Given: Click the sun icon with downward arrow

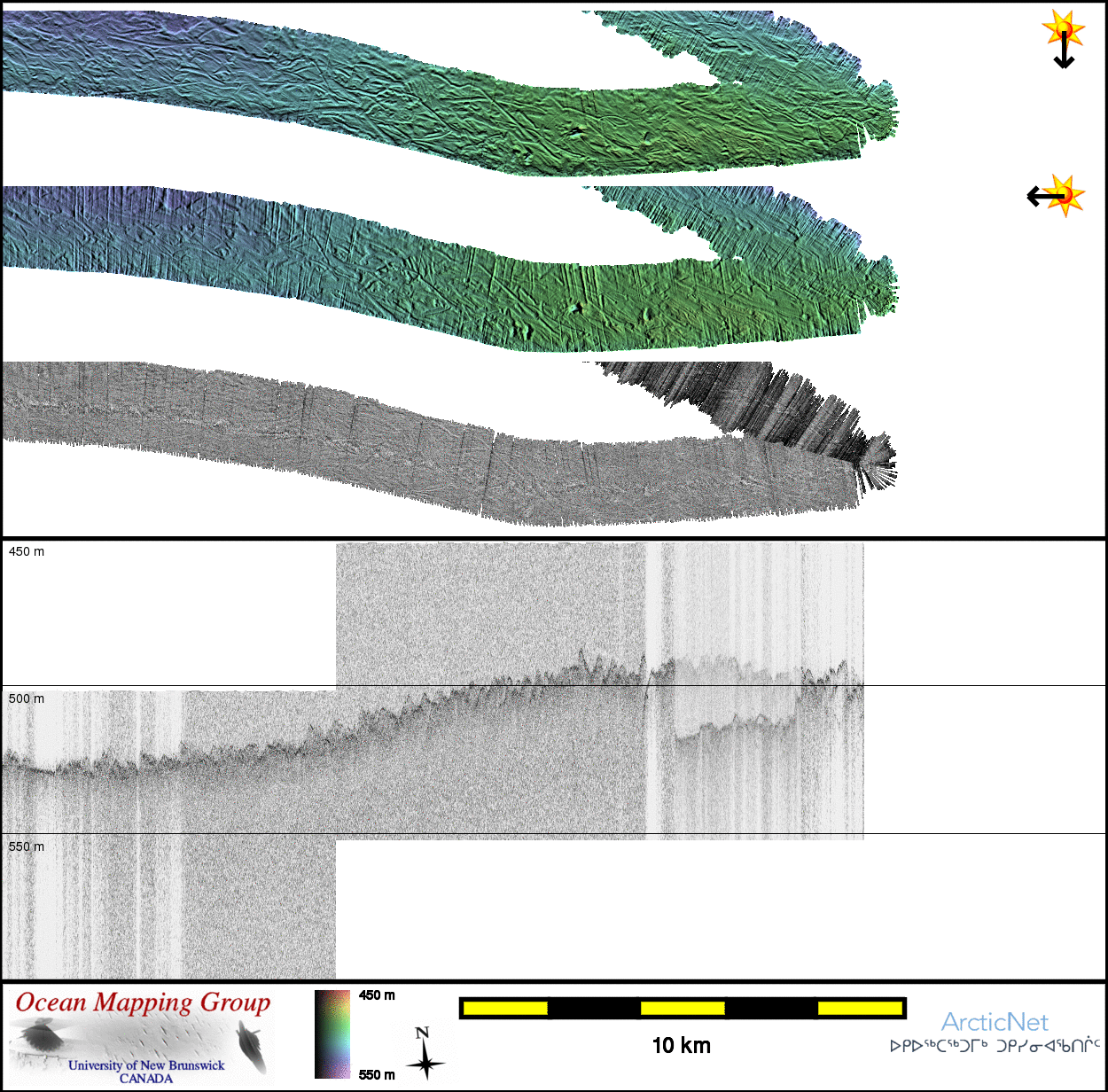Looking at the screenshot, I should click(1064, 37).
